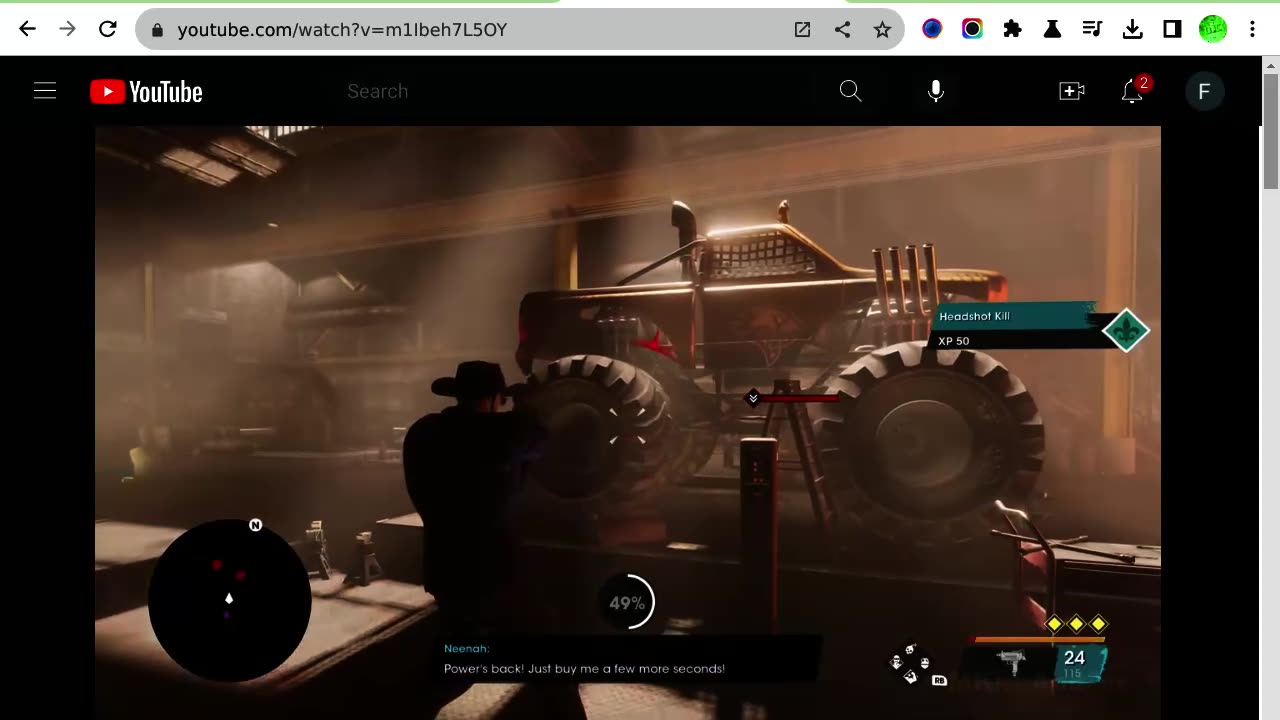The image size is (1280, 720).
Task: Go forward with the browser forward arrow
Action: pos(67,29)
